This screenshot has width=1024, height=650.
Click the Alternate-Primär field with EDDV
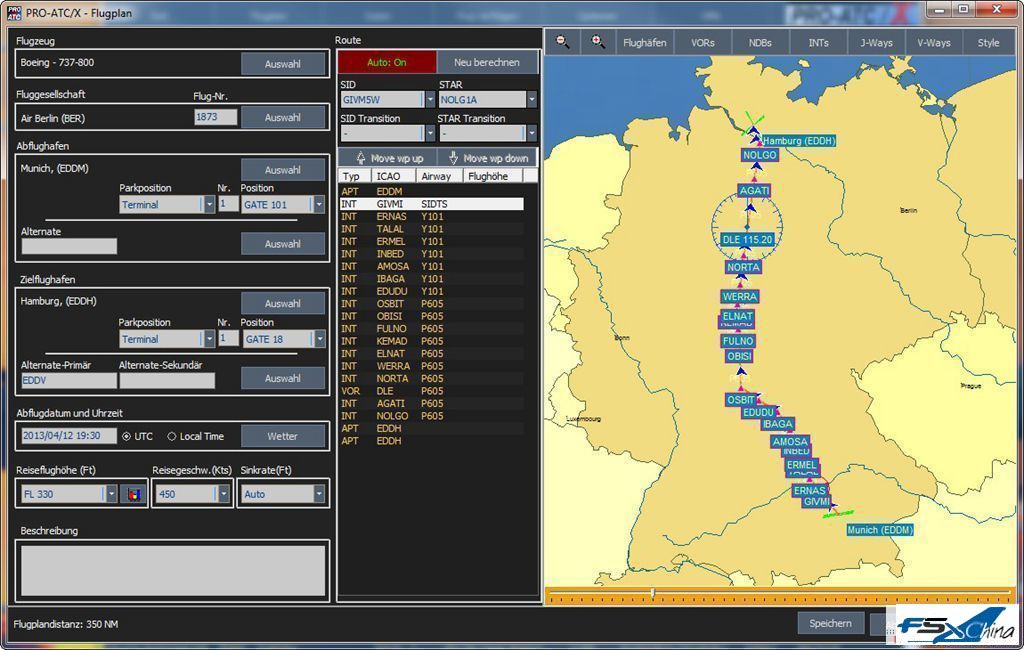pos(69,380)
